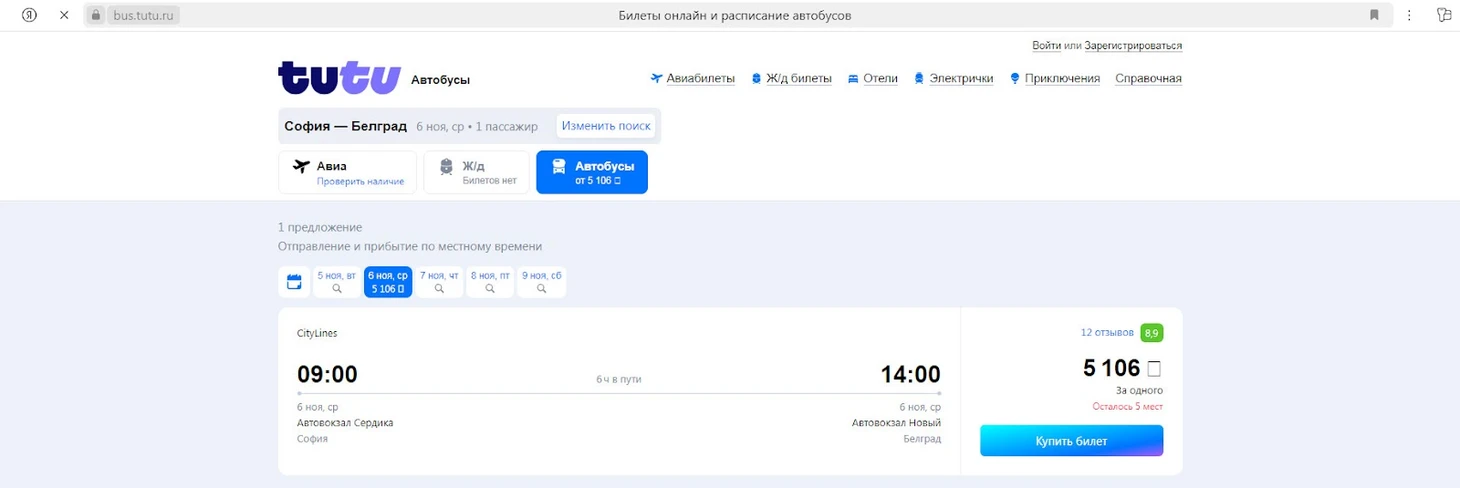The image size is (1460, 488).
Task: Go to Авиабилеты section
Action: coord(693,79)
